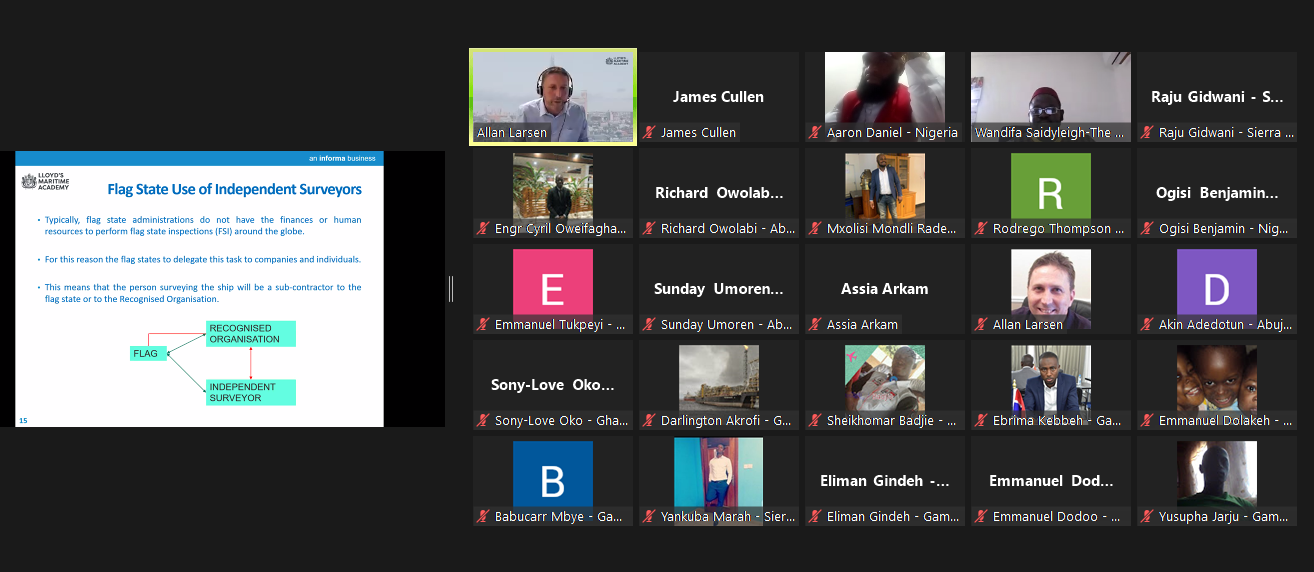Image resolution: width=1314 pixels, height=572 pixels.
Task: Select Emmanuel Tukpeyi's pink E avatar
Action: pos(552,282)
